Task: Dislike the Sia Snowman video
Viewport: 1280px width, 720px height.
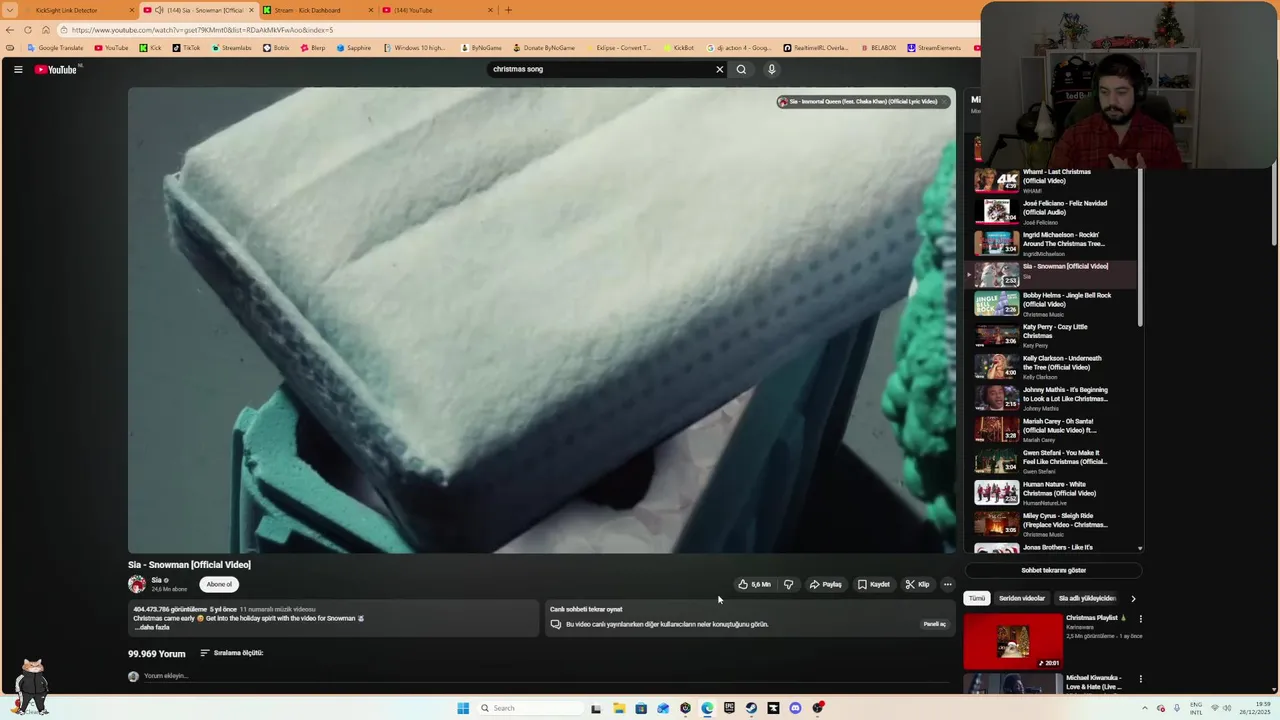Action: 788,584
